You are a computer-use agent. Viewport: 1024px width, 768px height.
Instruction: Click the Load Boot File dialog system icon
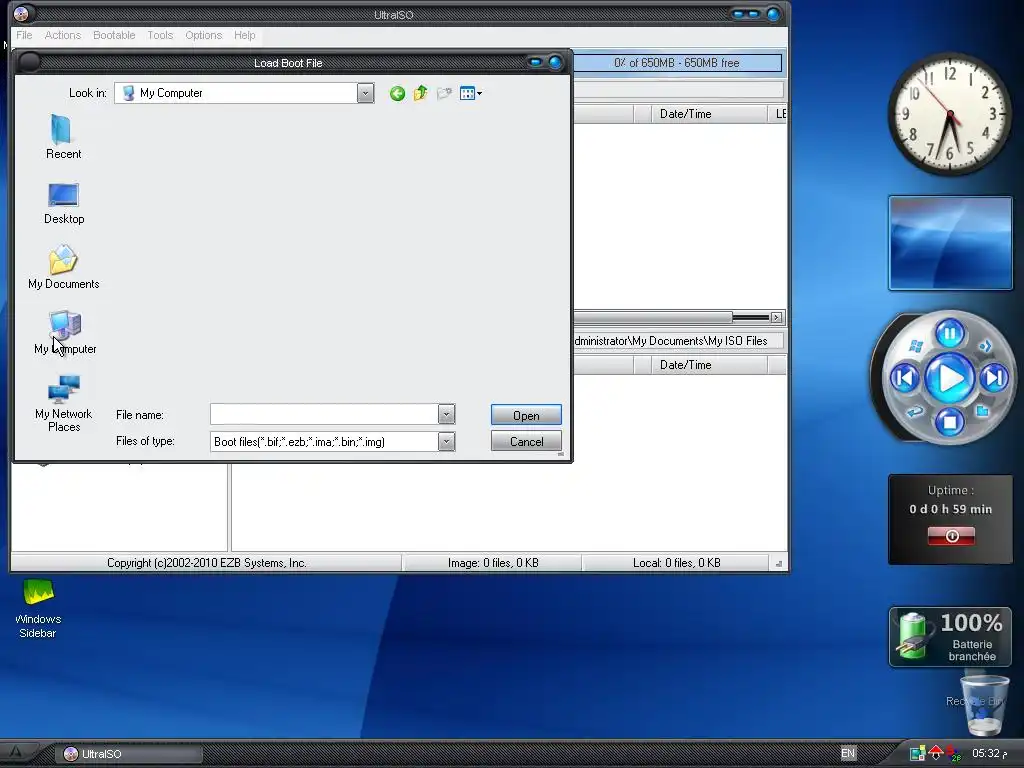(x=29, y=62)
